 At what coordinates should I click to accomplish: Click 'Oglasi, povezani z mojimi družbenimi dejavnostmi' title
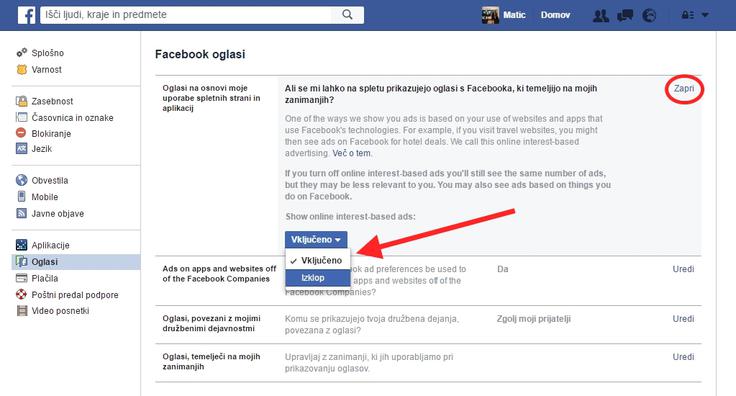click(x=212, y=323)
